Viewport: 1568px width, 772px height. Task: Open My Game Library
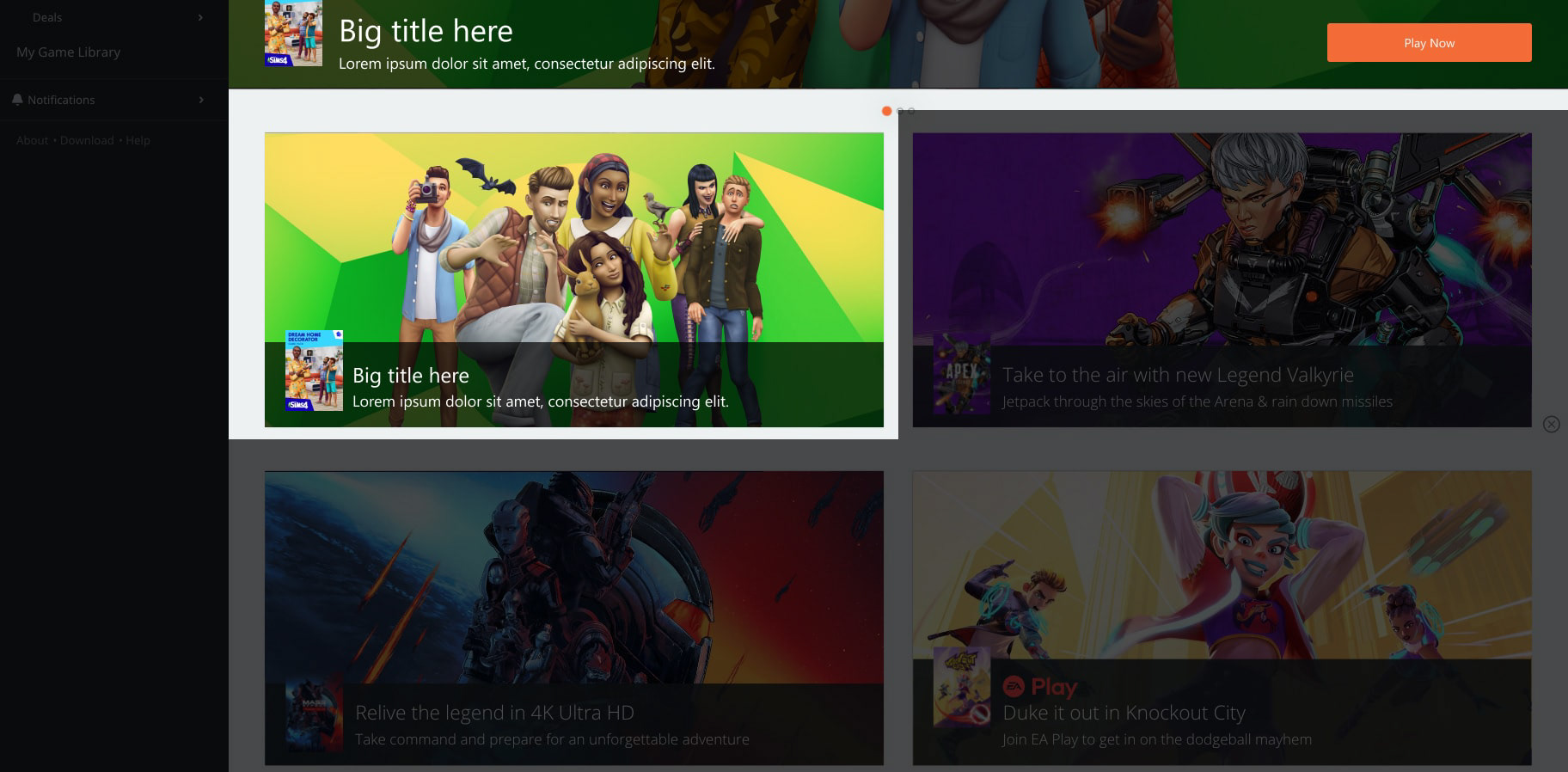69,52
